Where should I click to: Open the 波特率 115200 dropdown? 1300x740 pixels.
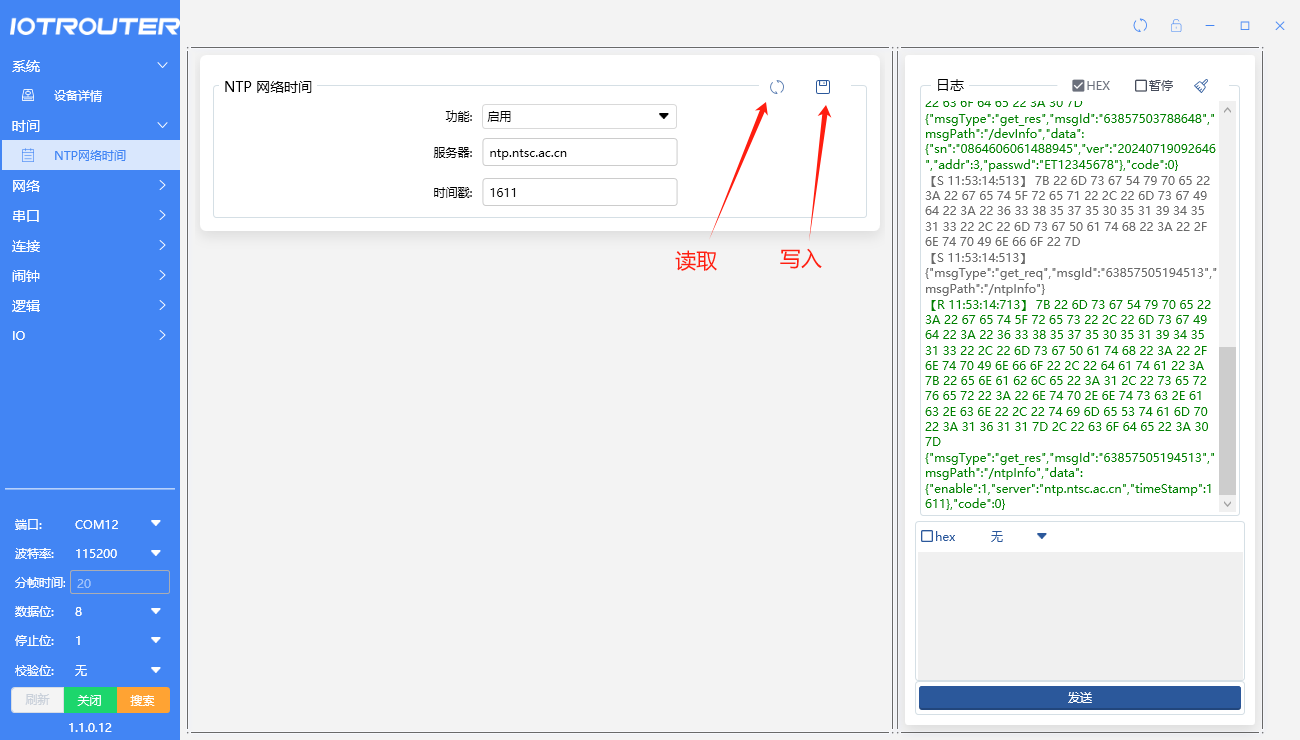pyautogui.click(x=155, y=553)
